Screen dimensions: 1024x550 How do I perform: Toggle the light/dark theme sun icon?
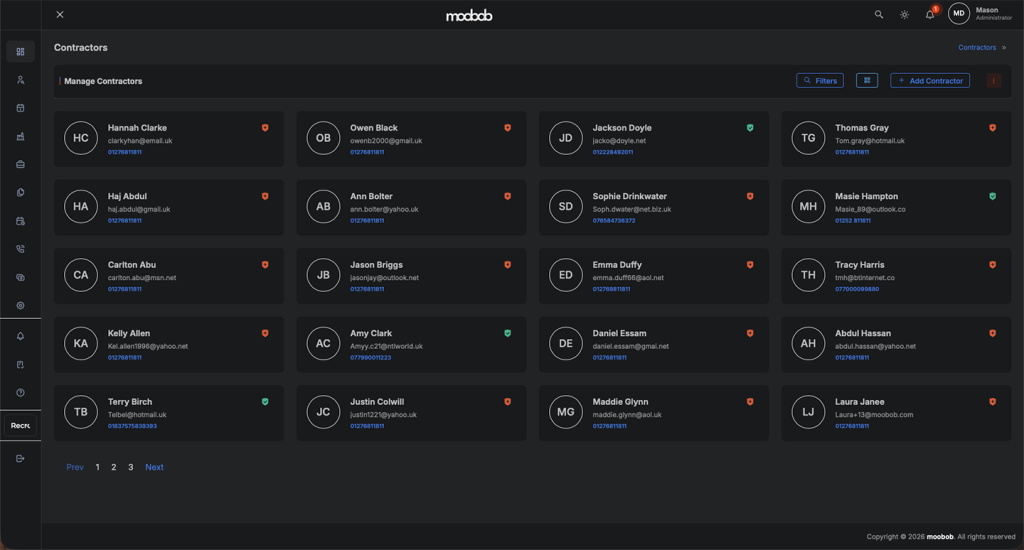click(x=904, y=15)
